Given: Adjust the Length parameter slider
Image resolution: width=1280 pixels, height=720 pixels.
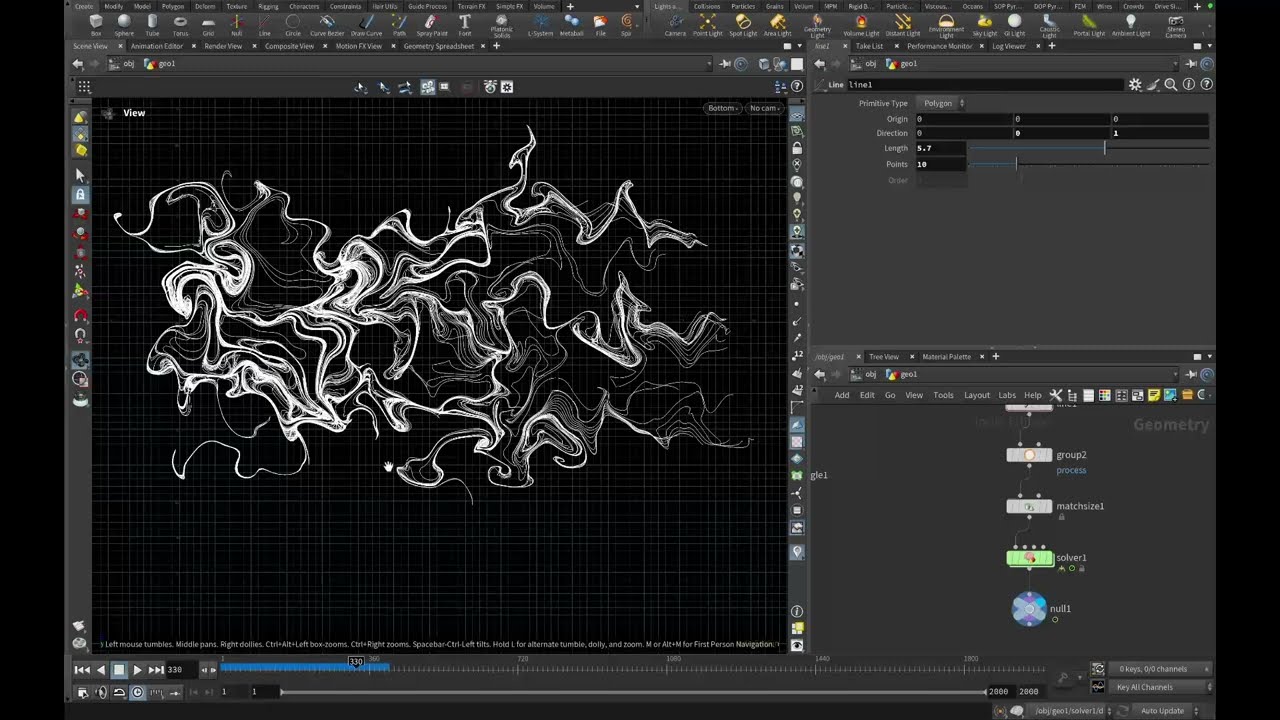Looking at the screenshot, I should click(1089, 148).
